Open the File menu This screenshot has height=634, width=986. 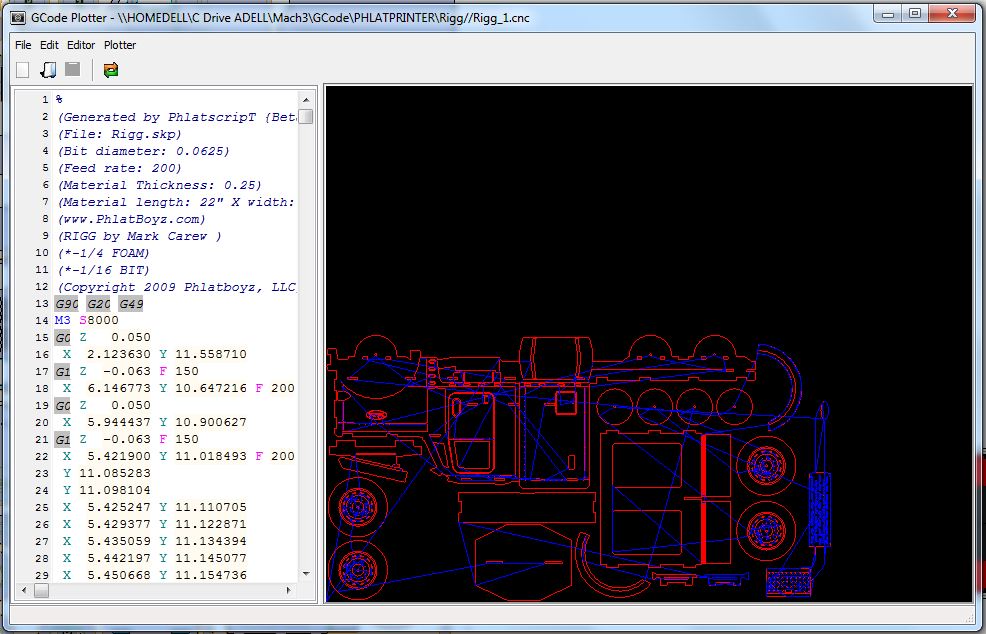coord(23,45)
